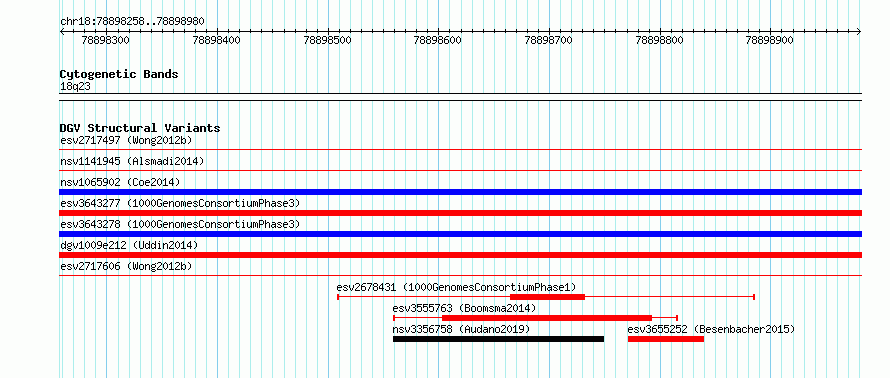
Task: Open variant esv3643278 label
Action: tap(179, 224)
